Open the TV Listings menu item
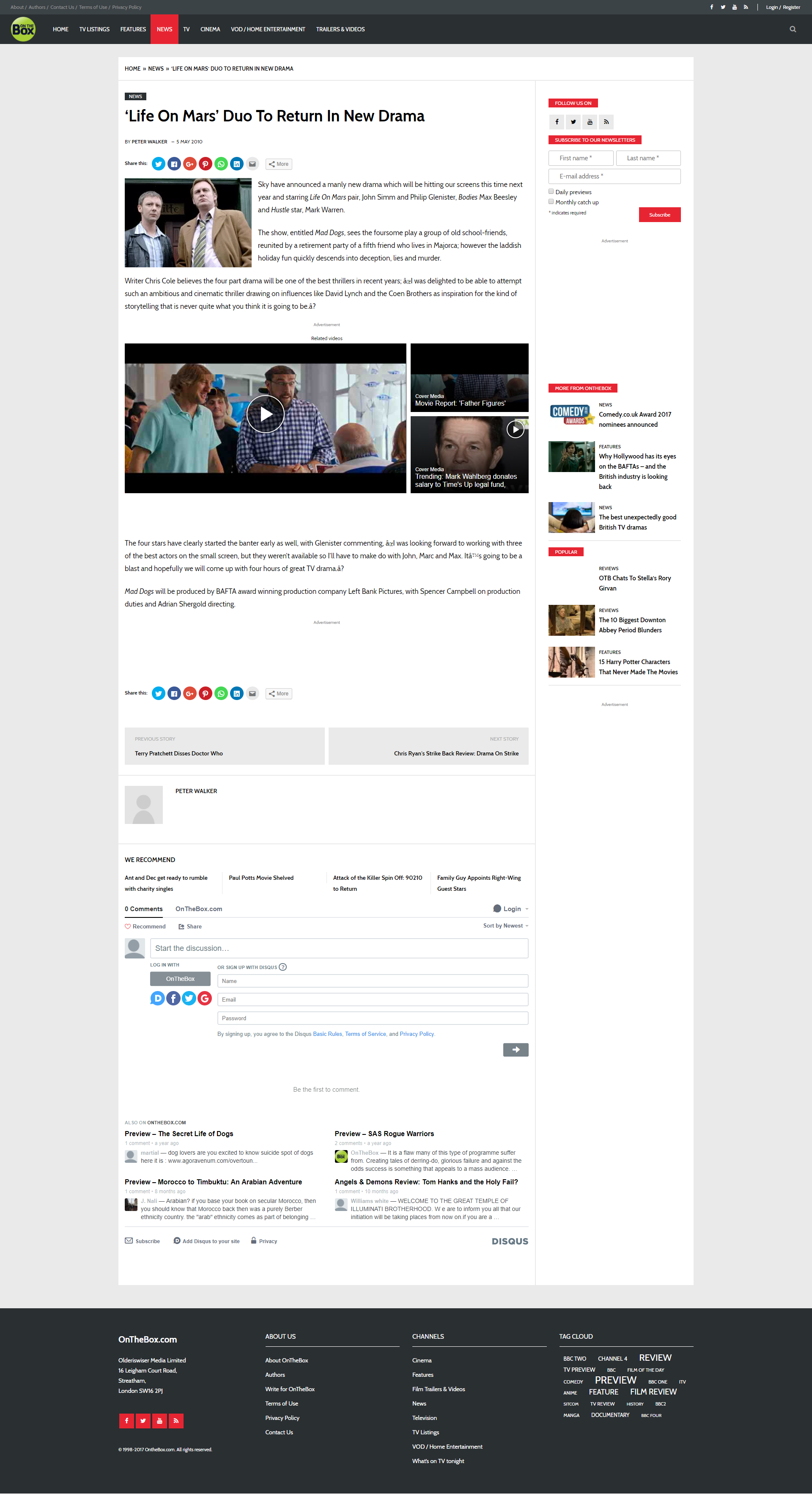Viewport: 812px width, 1502px height. (x=94, y=29)
